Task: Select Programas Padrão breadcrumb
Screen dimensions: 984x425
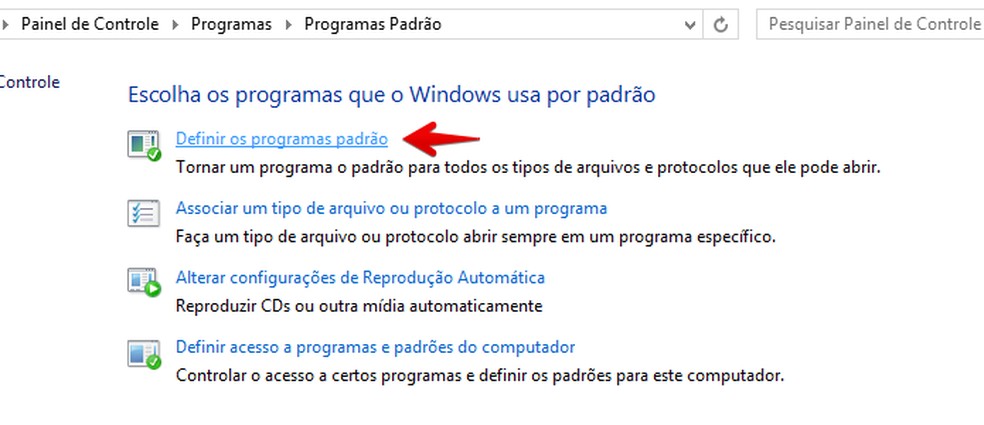Action: coord(373,24)
